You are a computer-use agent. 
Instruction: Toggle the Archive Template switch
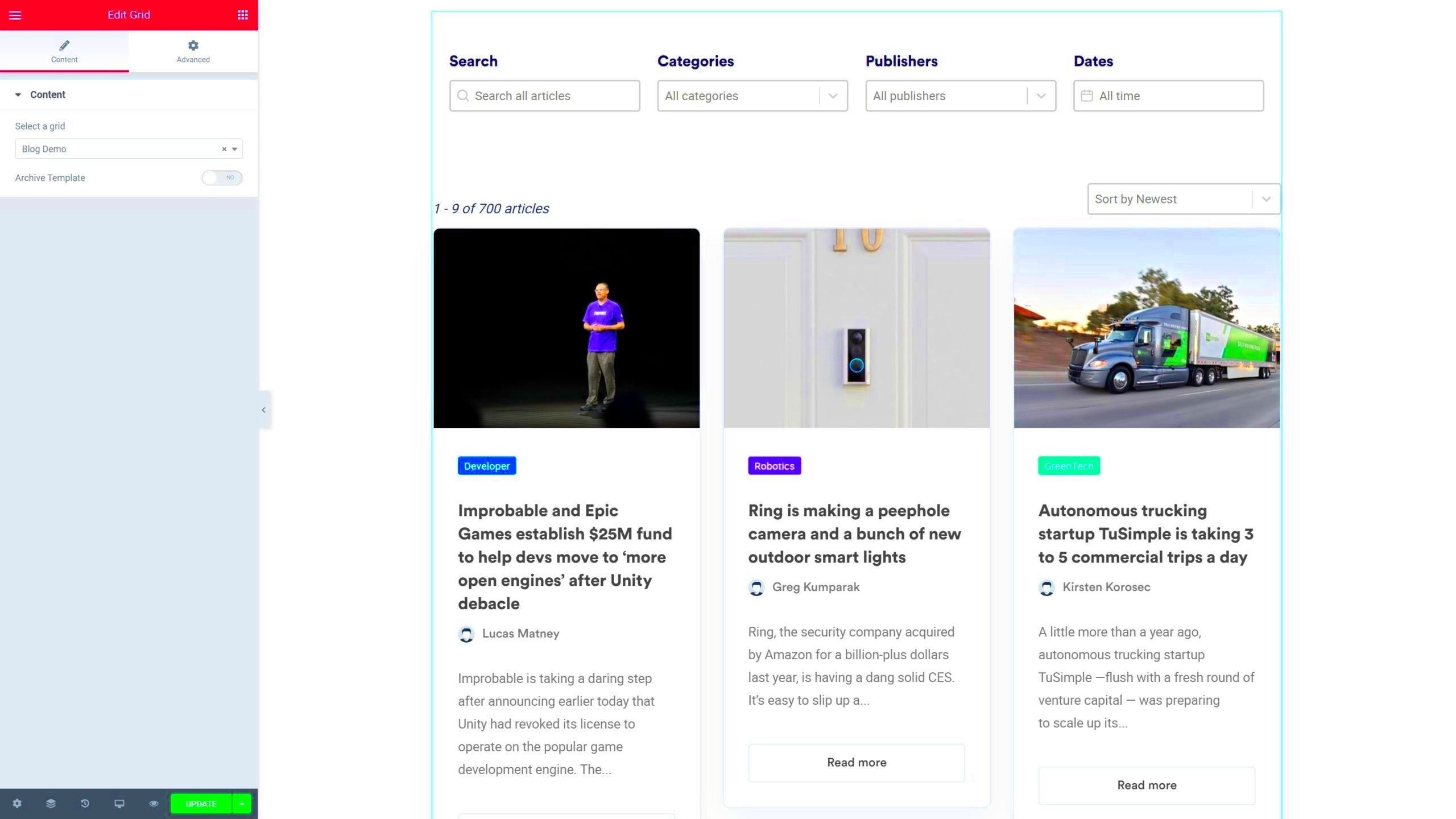[221, 178]
